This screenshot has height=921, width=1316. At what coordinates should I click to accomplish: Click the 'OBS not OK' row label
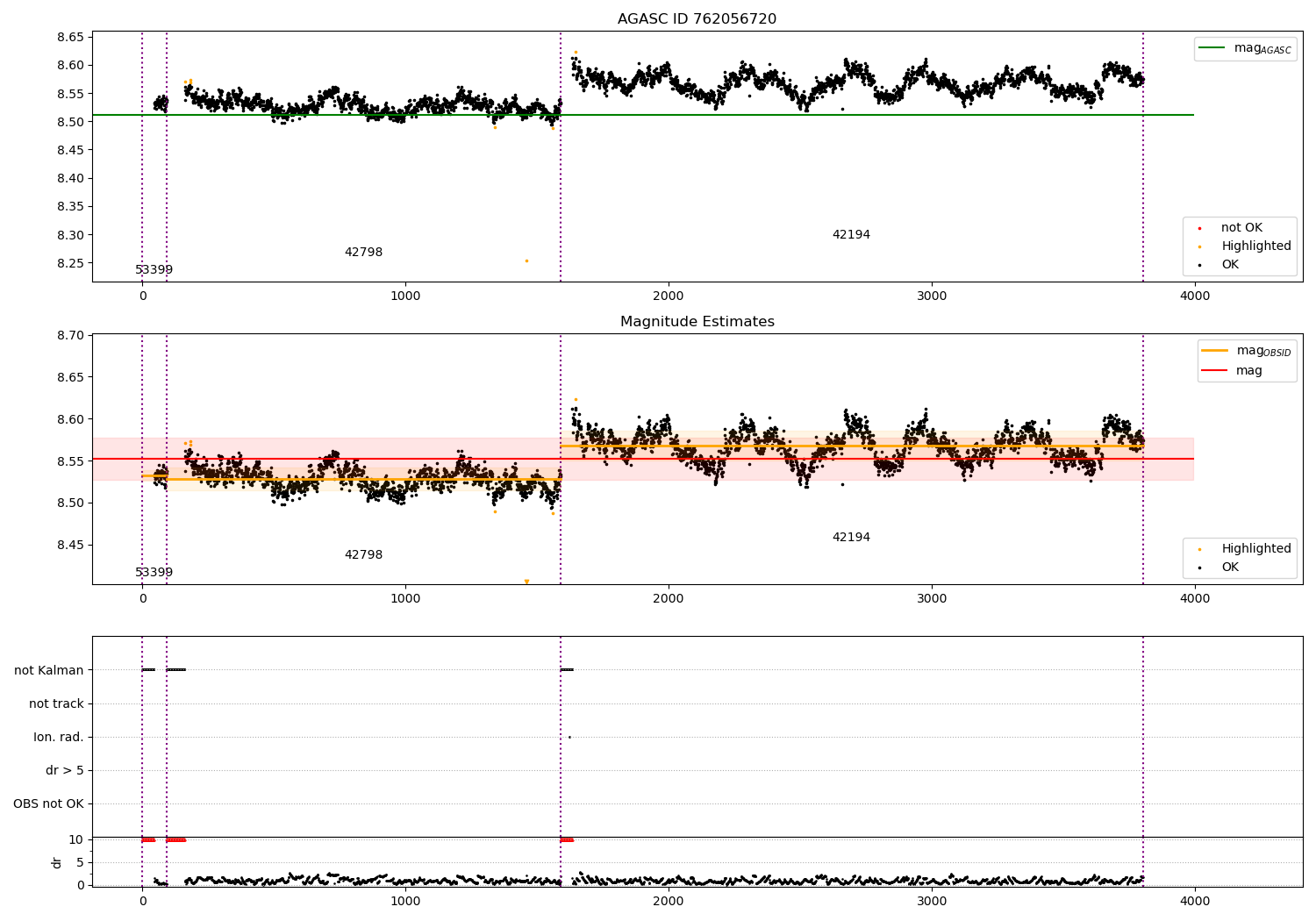click(x=48, y=803)
